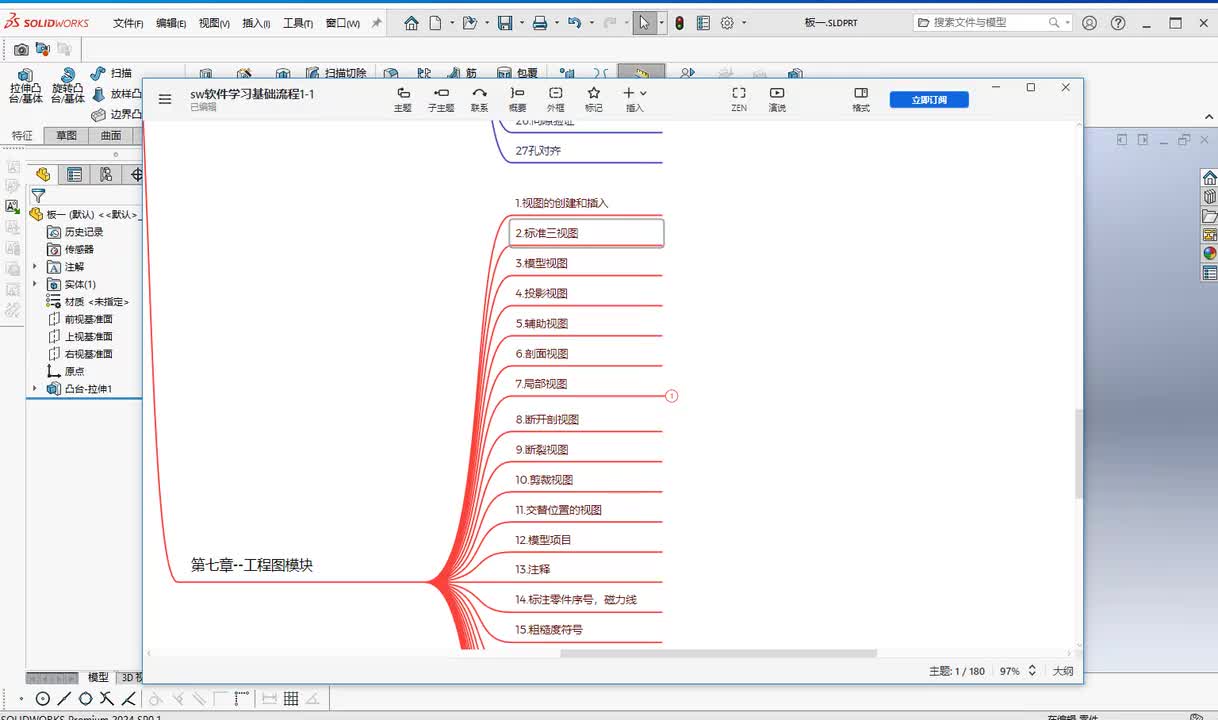Add a summary (概要) bracket
1218x720 pixels.
pos(517,99)
